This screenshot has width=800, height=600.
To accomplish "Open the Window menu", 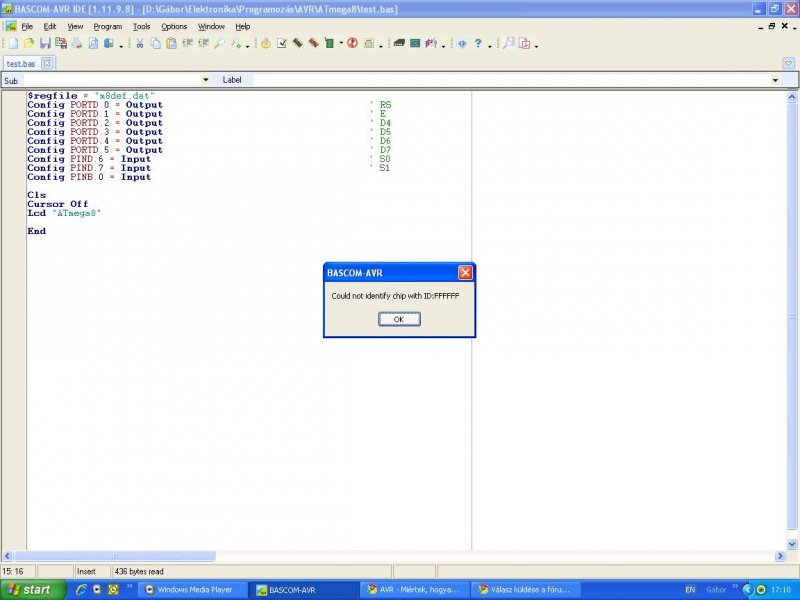I will [x=211, y=27].
